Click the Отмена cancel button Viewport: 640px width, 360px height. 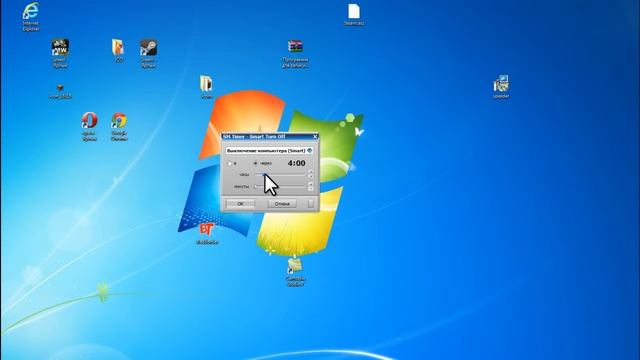click(282, 204)
